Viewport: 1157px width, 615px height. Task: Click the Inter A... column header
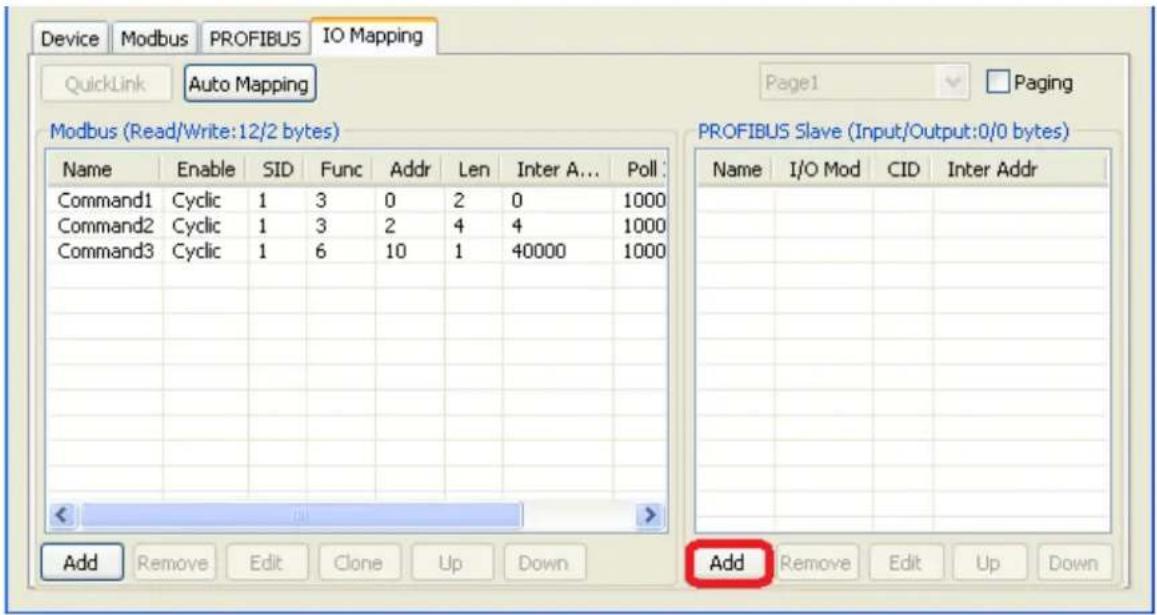[558, 170]
